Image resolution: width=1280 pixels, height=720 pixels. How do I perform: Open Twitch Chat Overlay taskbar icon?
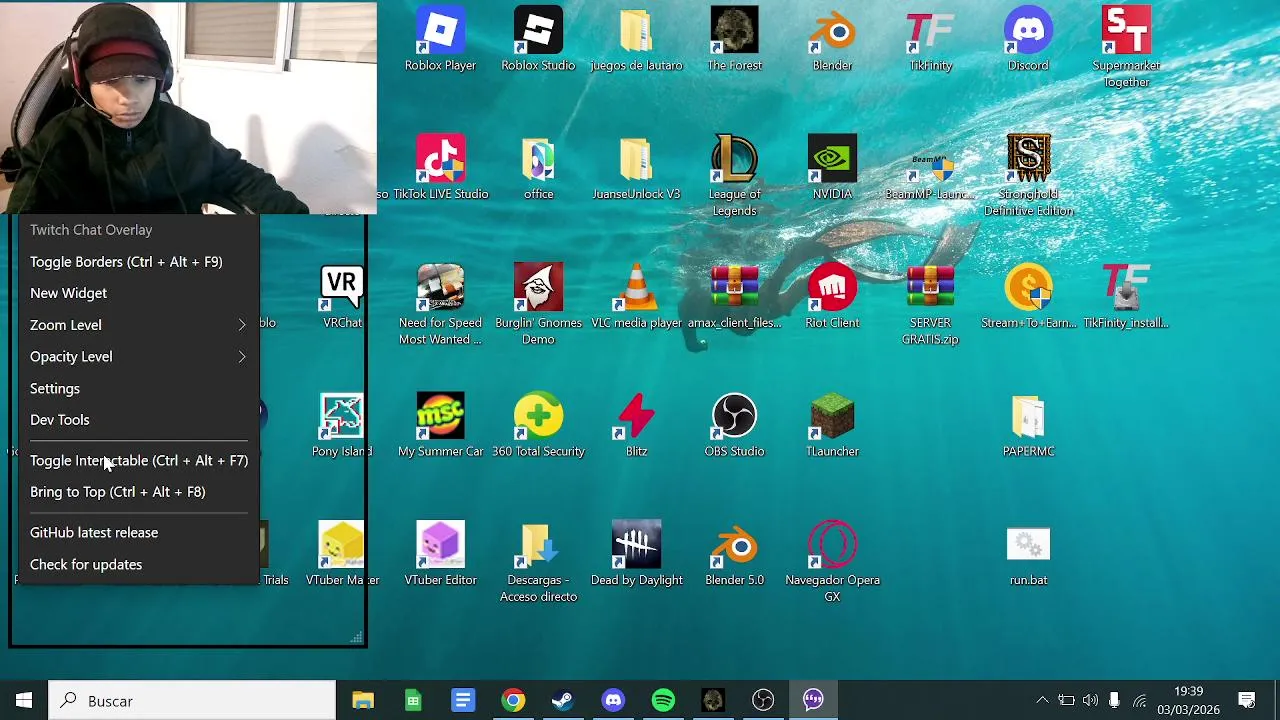coord(813,701)
